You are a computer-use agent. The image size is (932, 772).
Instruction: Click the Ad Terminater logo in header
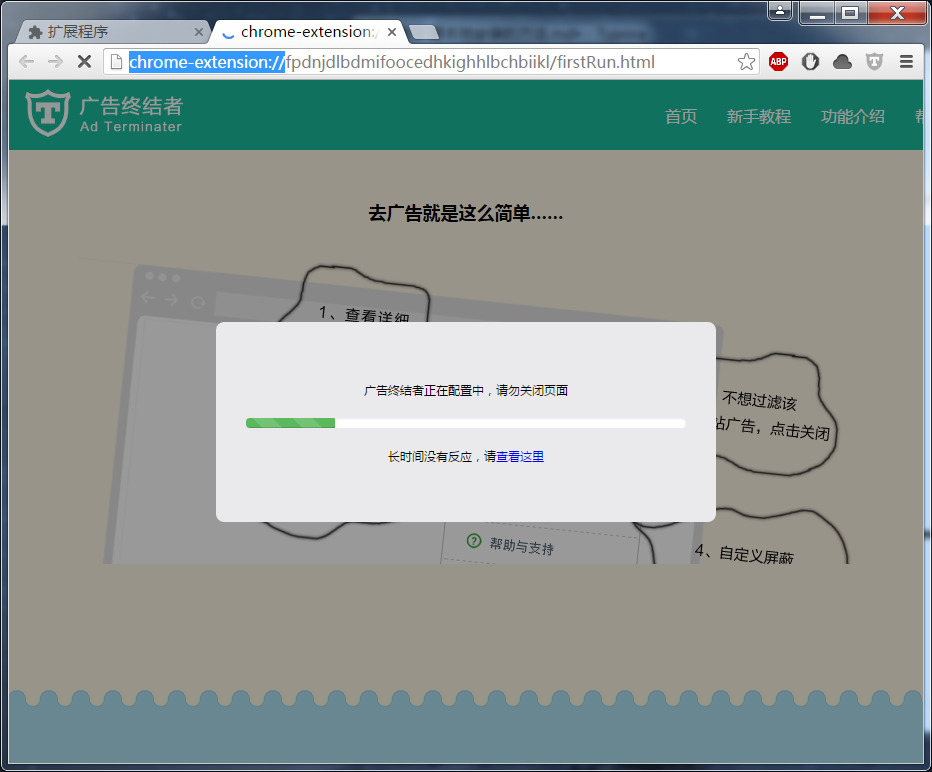[104, 114]
